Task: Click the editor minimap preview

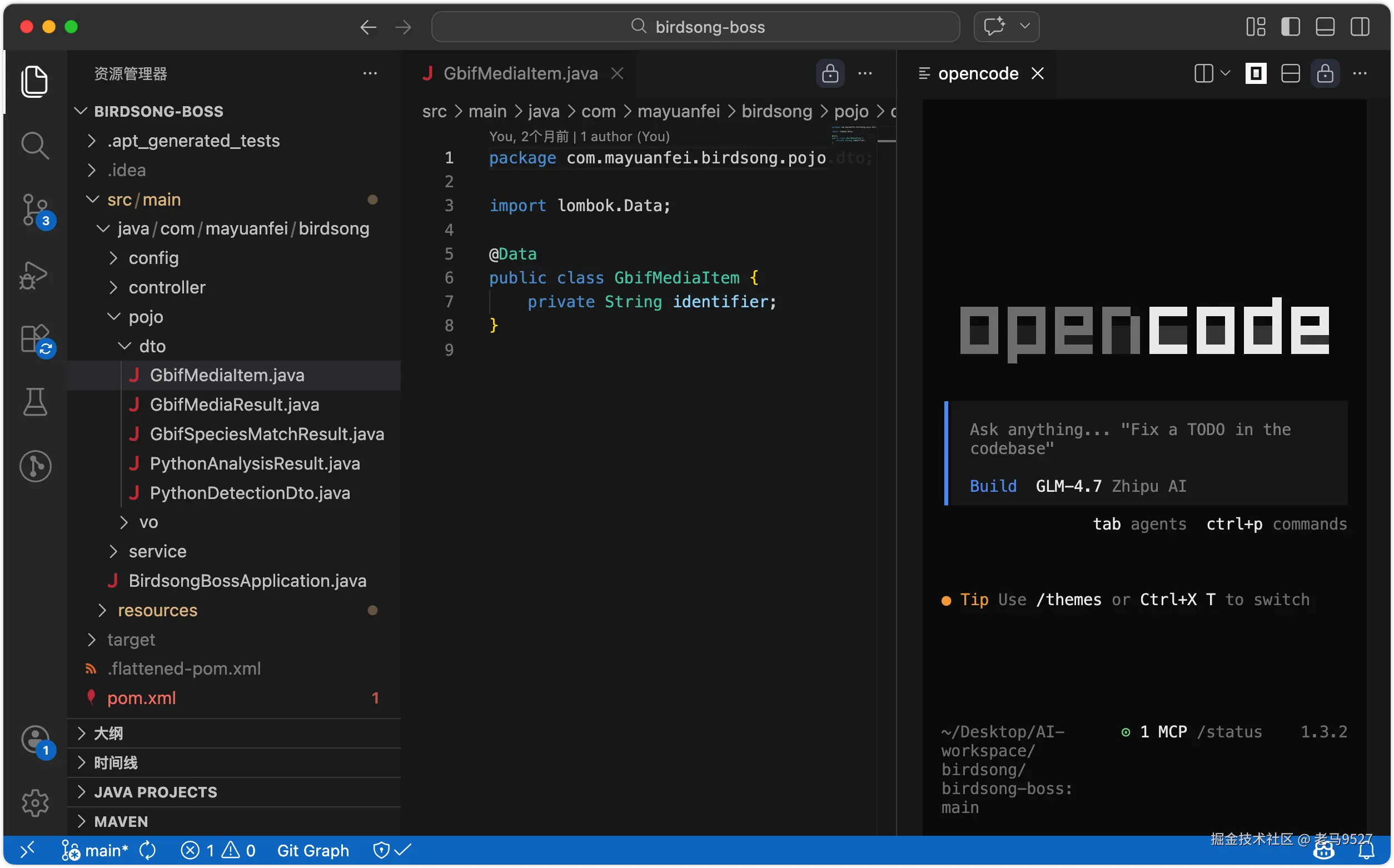Action: point(853,134)
